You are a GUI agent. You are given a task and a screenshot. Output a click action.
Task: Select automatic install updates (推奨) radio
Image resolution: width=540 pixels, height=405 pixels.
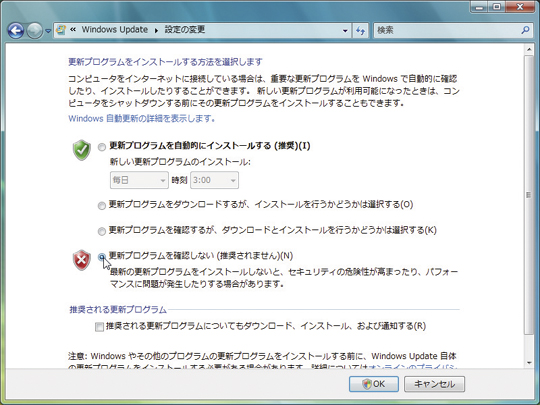click(102, 147)
